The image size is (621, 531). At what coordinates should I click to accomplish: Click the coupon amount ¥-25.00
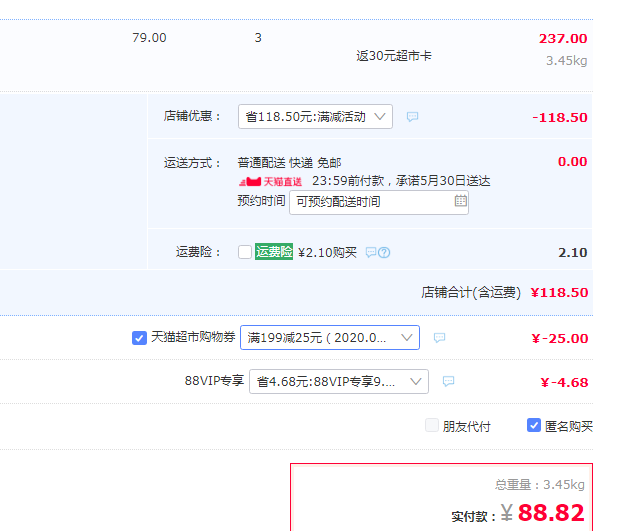560,338
